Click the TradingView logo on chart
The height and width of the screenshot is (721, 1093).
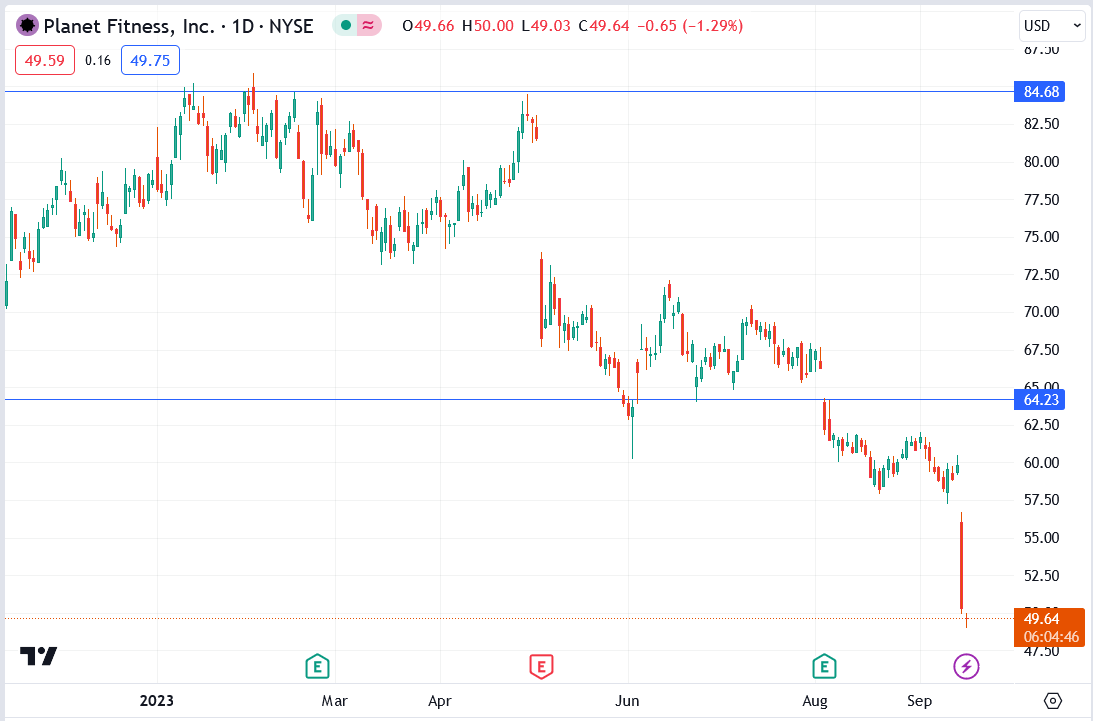pos(38,656)
